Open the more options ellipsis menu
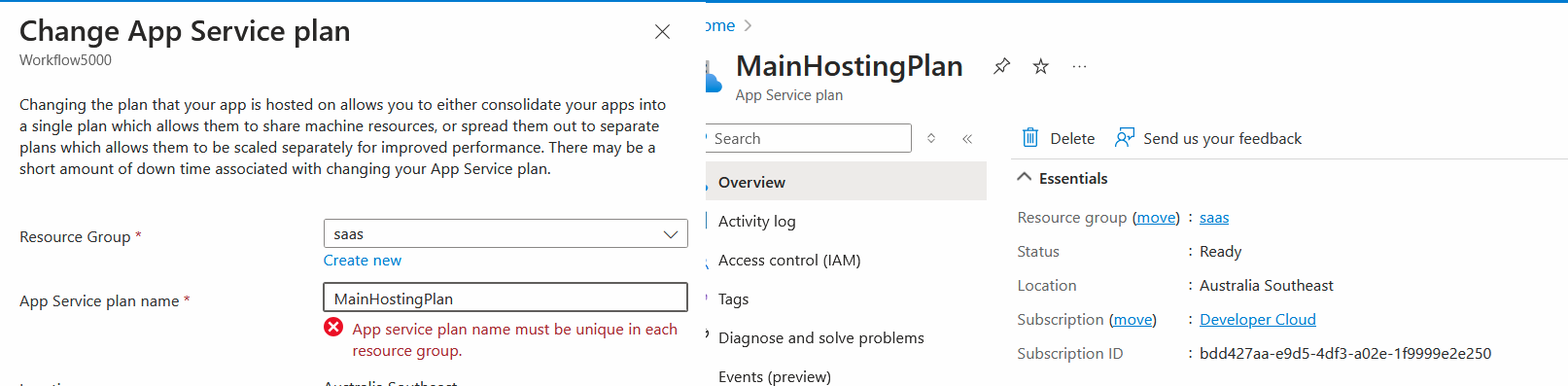The image size is (1568, 386). click(x=1079, y=66)
